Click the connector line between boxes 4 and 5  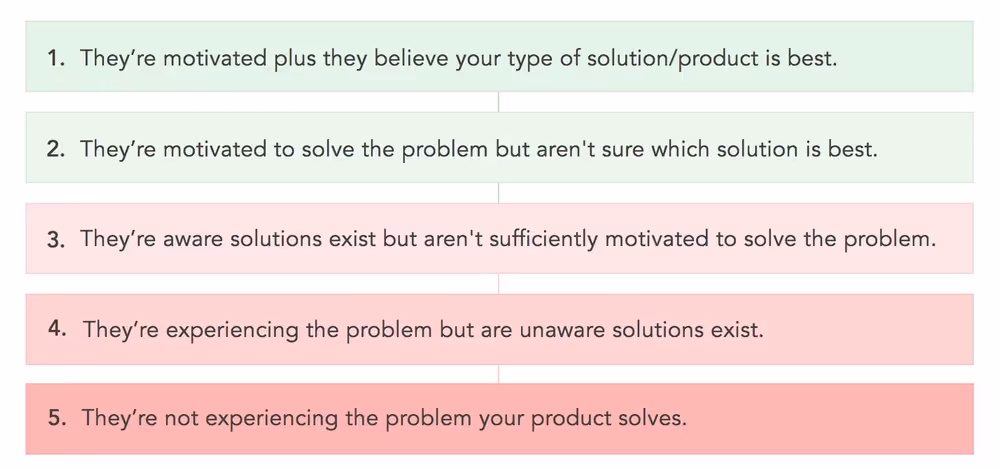pos(498,374)
